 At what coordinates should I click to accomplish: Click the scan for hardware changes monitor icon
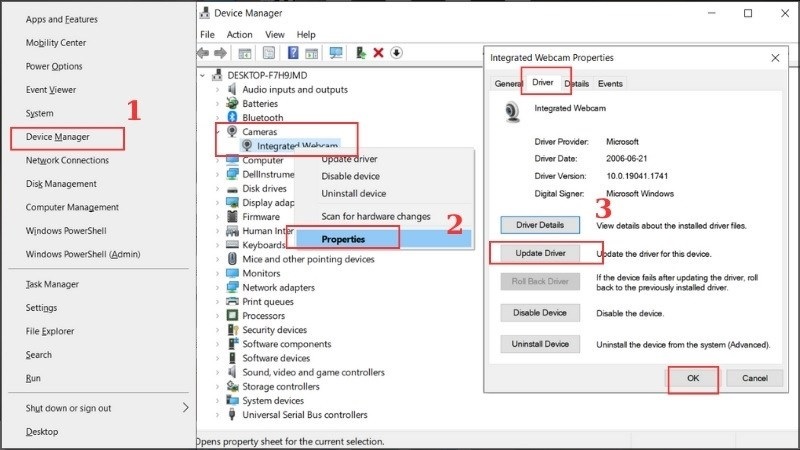tap(336, 53)
